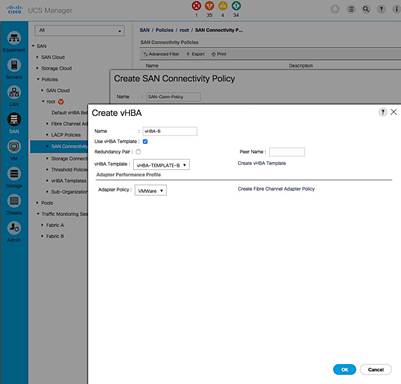The image size is (401, 384).
Task: Click root breadcrumb link
Action: tap(184, 30)
